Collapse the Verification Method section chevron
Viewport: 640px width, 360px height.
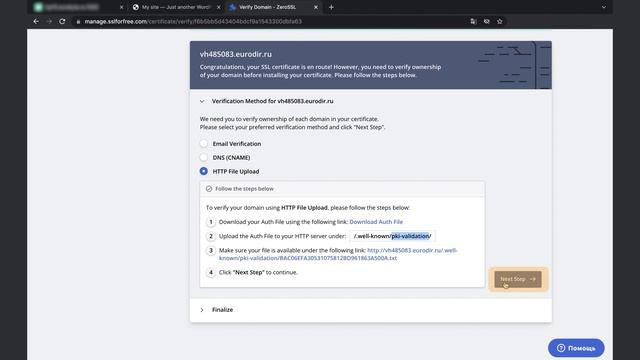(x=202, y=101)
